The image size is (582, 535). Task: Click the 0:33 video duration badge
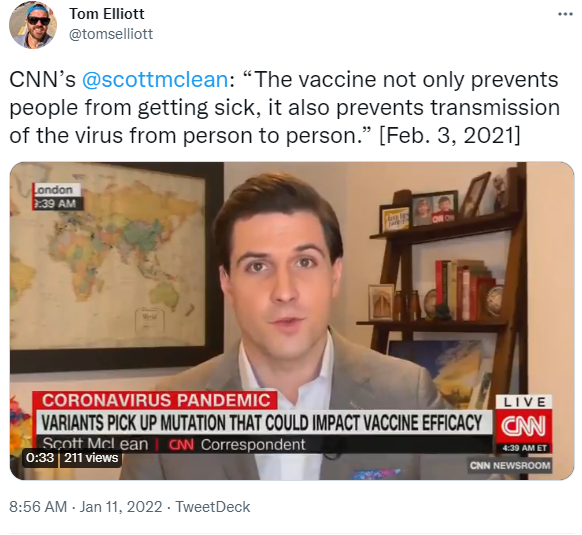coord(40,457)
